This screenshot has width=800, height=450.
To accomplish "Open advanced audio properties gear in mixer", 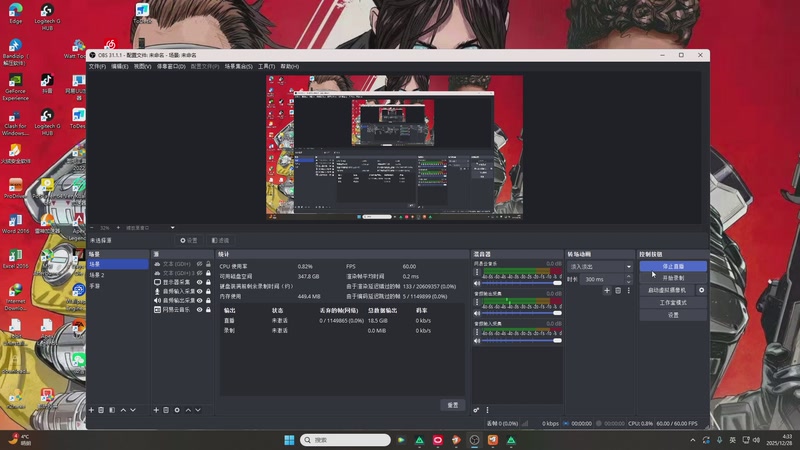I will 476,410.
